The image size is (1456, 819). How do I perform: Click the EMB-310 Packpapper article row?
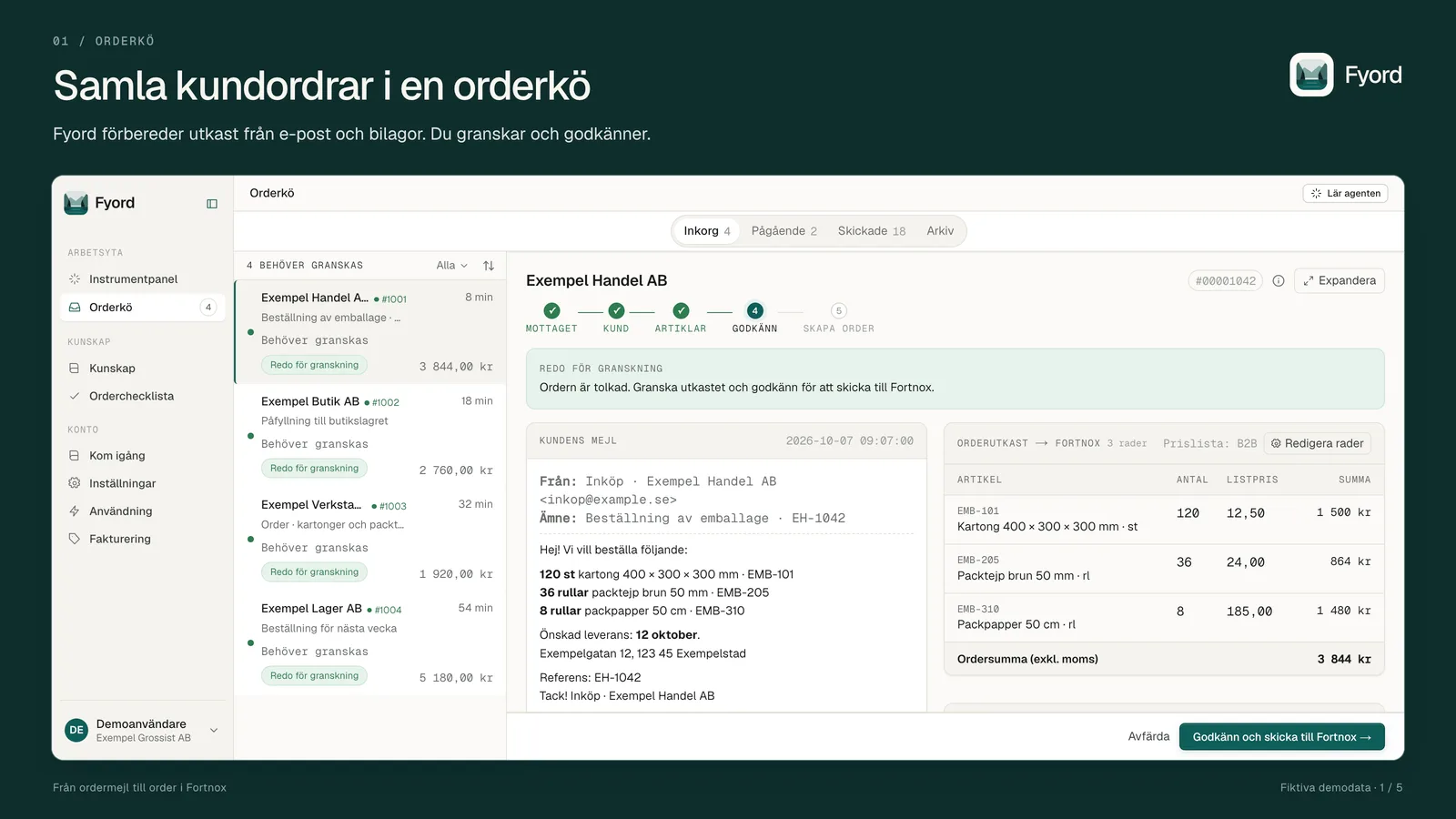[1164, 618]
